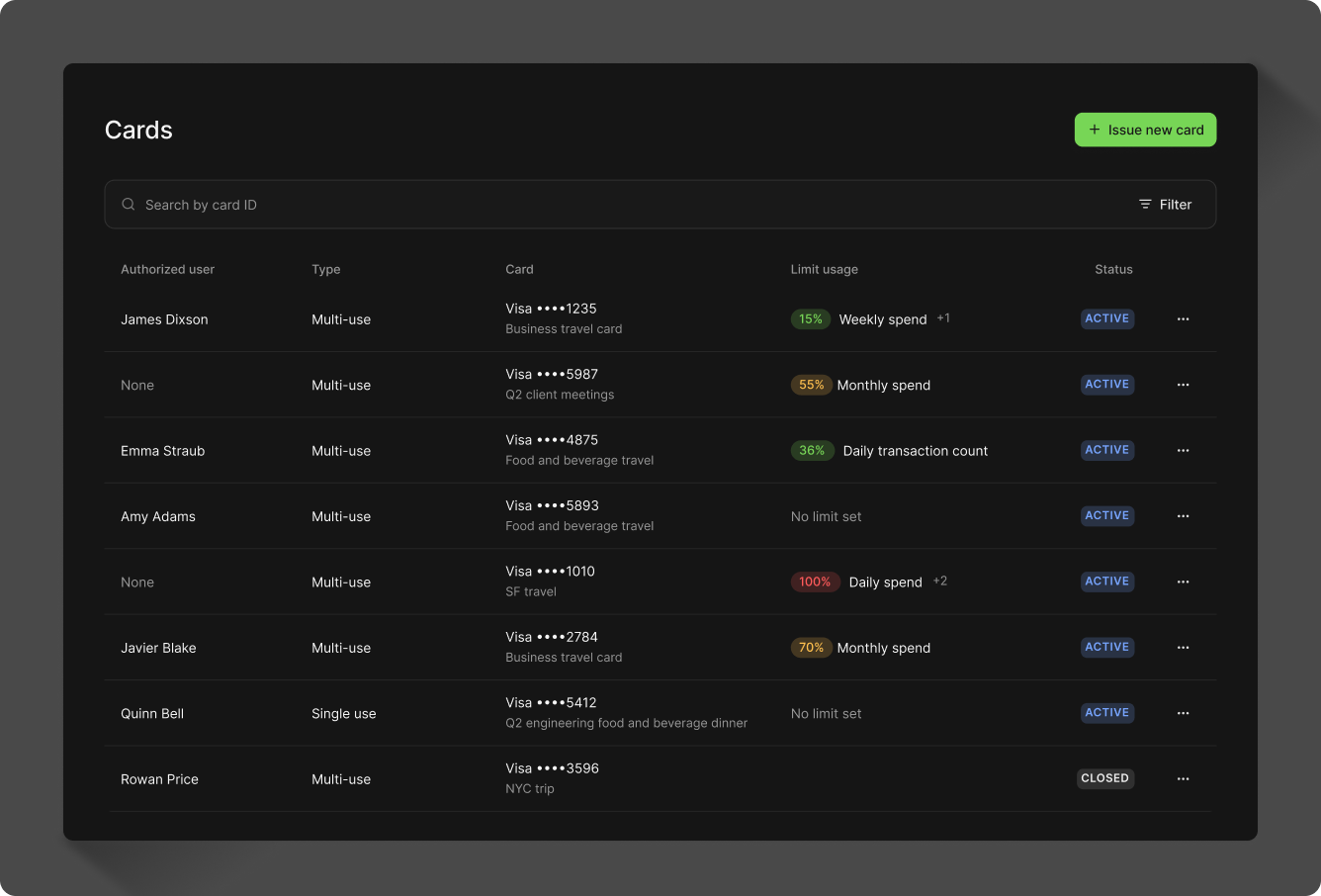Open card Visa ••••5893
The width and height of the screenshot is (1321, 896).
(552, 505)
